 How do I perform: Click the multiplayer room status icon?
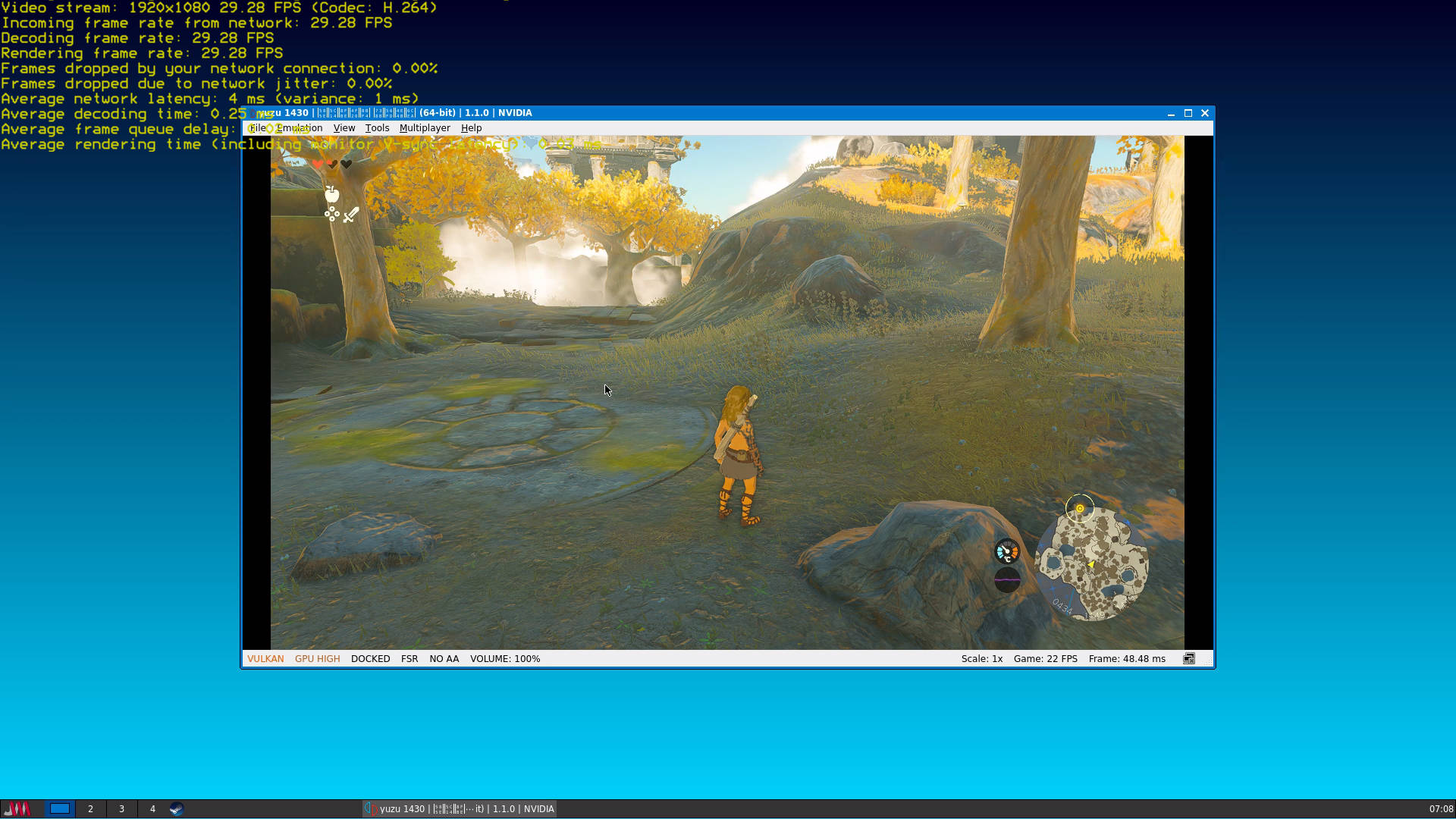(1188, 659)
